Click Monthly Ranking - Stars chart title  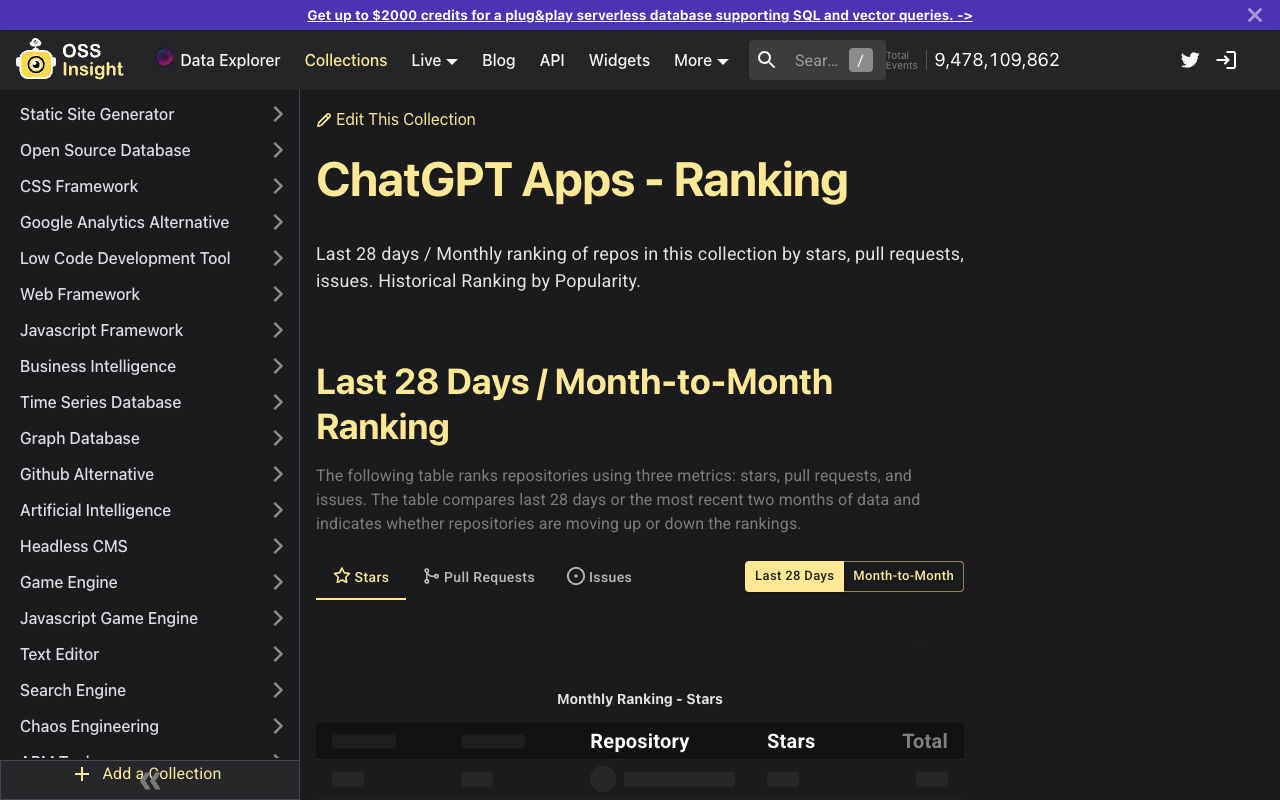click(x=640, y=699)
